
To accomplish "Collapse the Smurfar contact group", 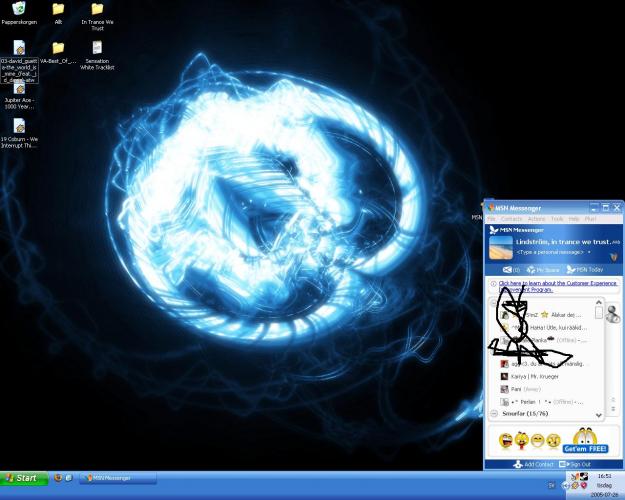I will click(494, 414).
